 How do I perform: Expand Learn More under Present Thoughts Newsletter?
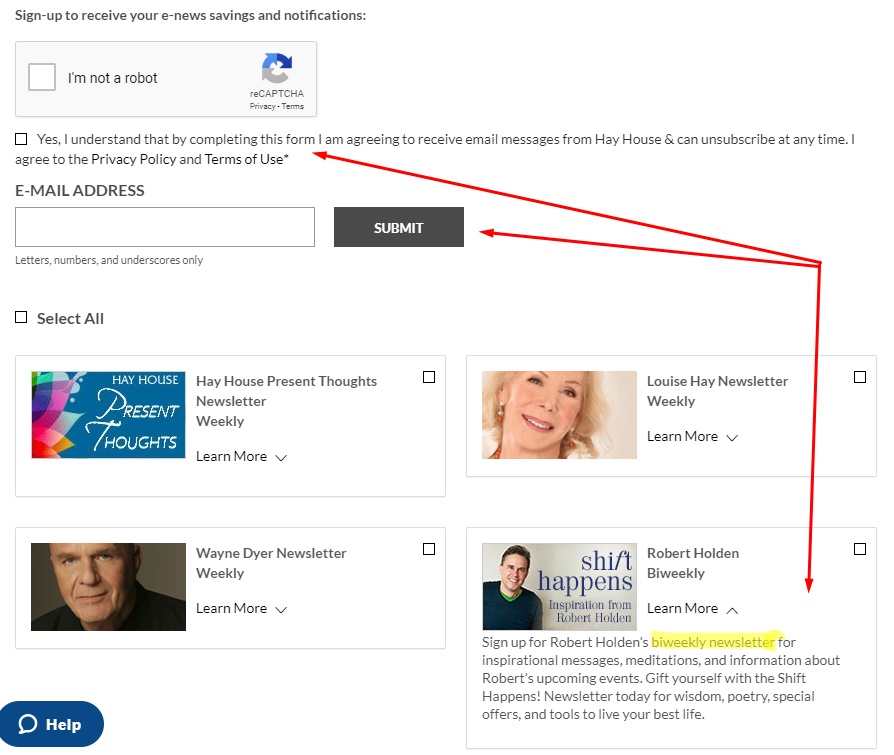pos(241,457)
